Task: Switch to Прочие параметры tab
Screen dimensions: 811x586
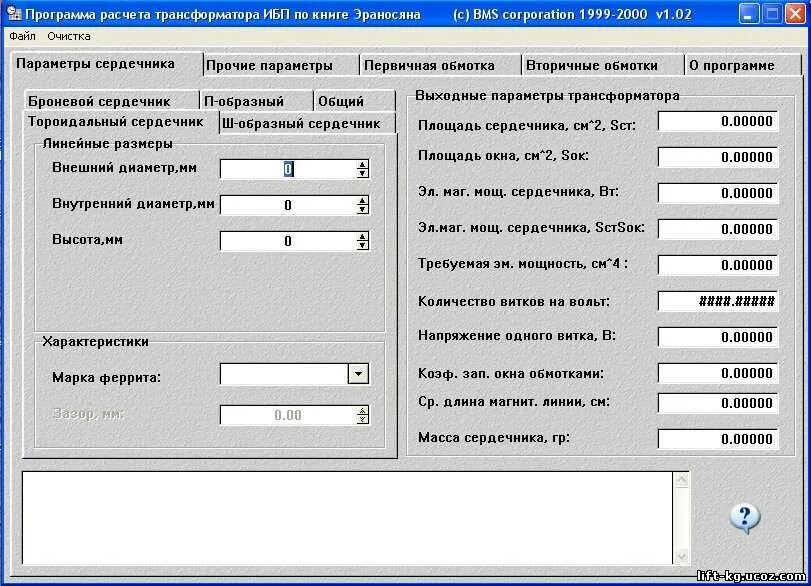Action: point(281,66)
